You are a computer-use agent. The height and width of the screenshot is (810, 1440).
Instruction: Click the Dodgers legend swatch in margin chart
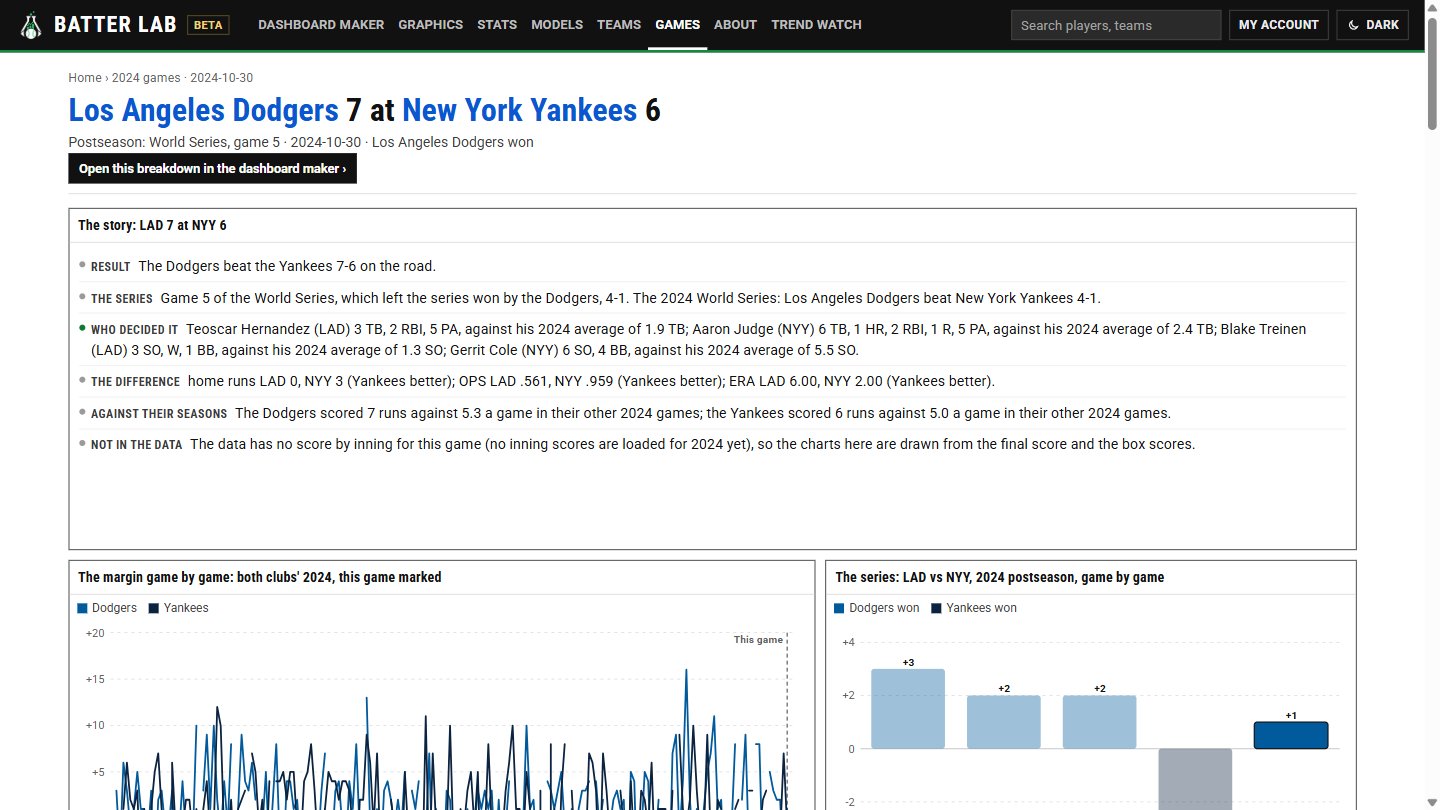click(82, 608)
